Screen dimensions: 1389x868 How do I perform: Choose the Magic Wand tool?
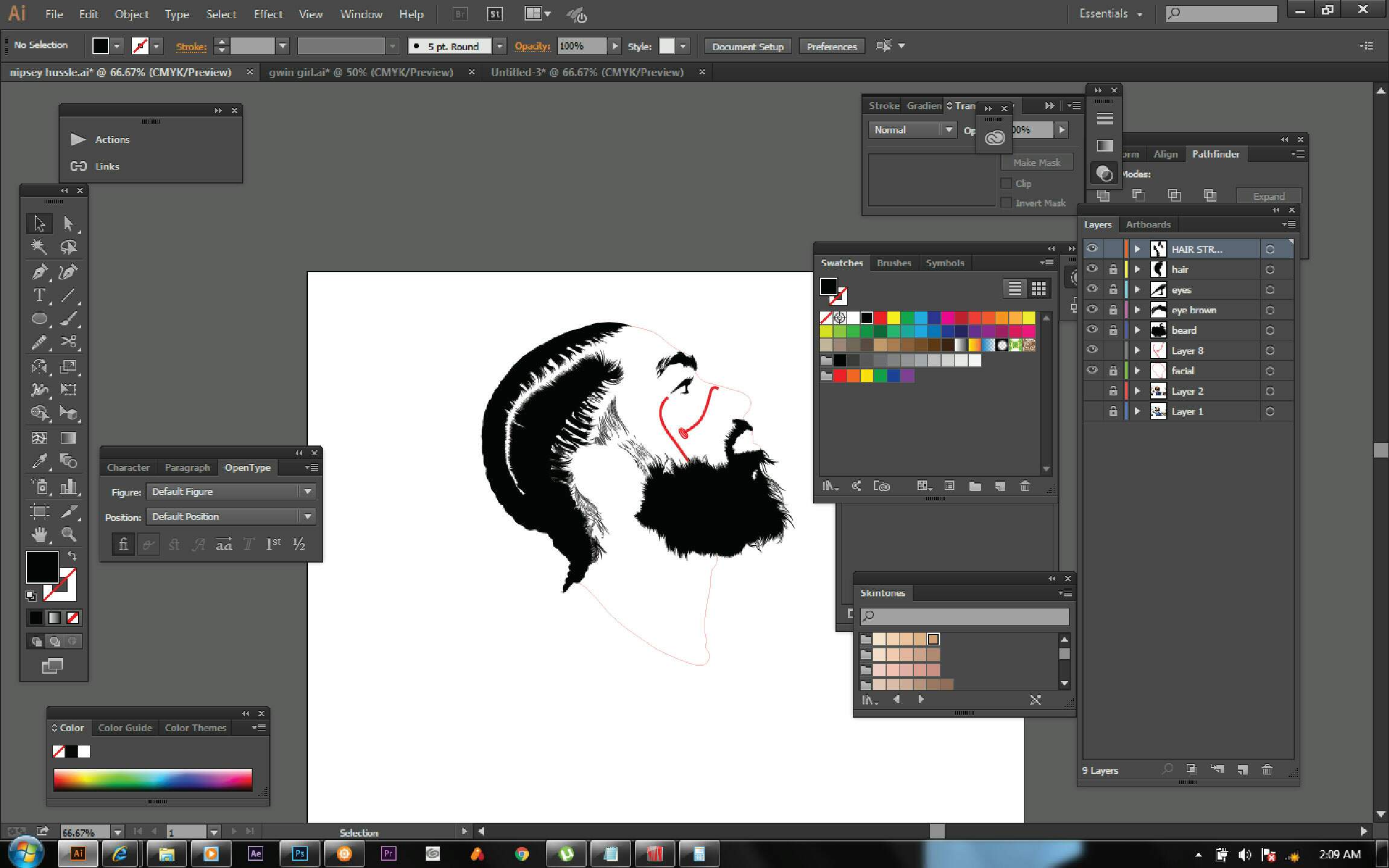point(39,247)
